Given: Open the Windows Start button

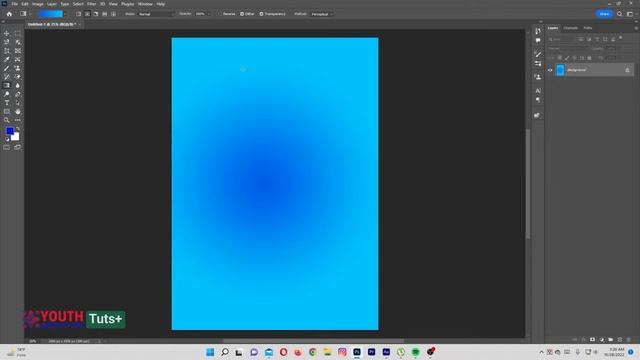Looking at the screenshot, I should (210, 352).
